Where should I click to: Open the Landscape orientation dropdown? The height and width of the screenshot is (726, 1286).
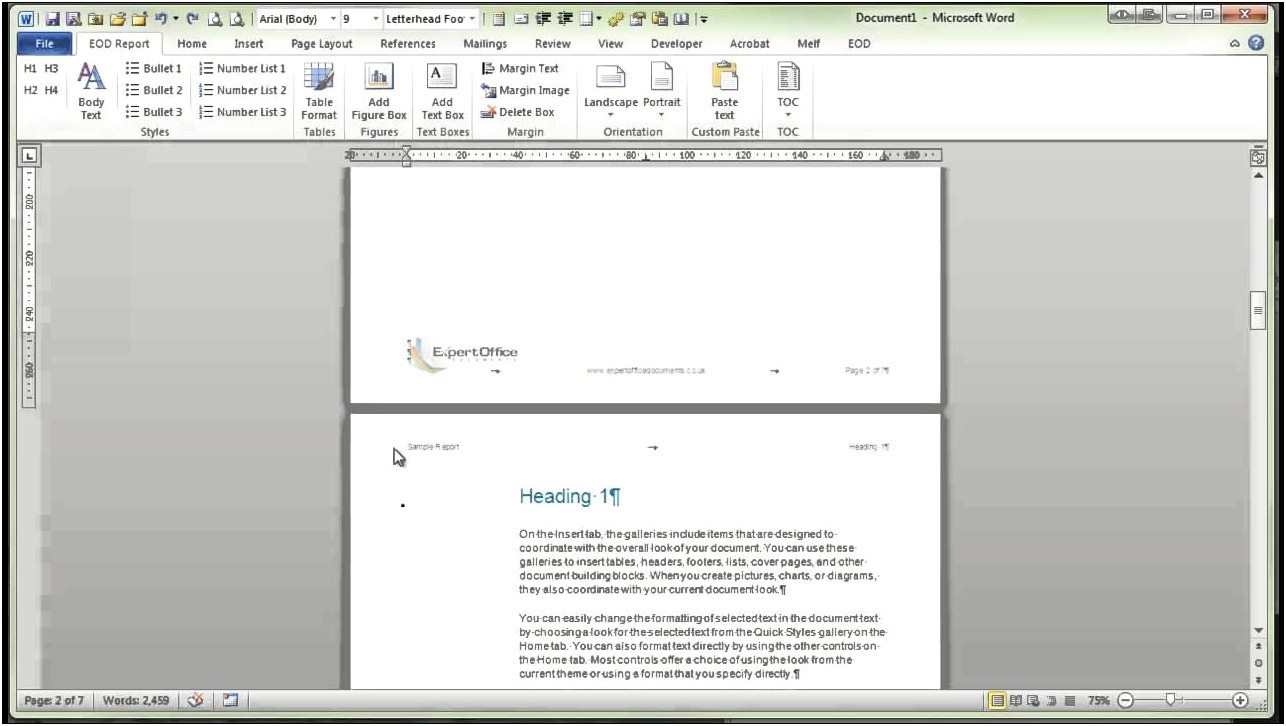[610, 91]
